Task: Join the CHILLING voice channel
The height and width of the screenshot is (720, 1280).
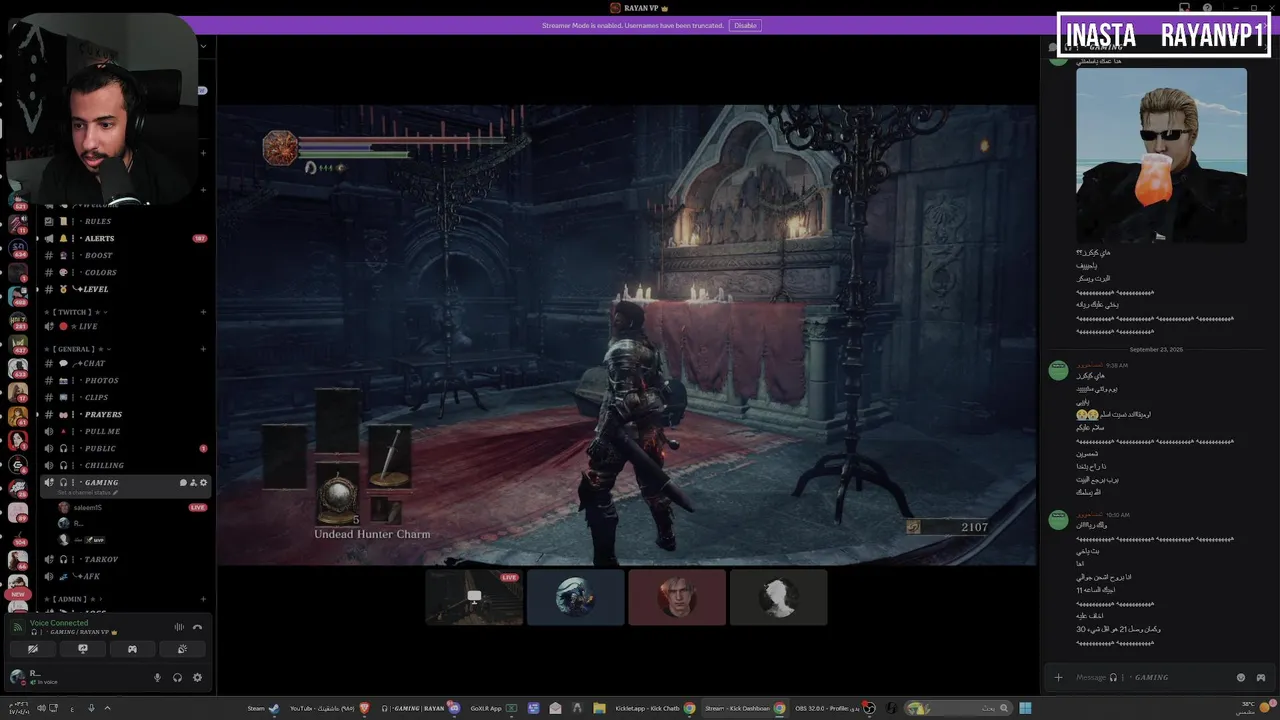Action: tap(125, 465)
